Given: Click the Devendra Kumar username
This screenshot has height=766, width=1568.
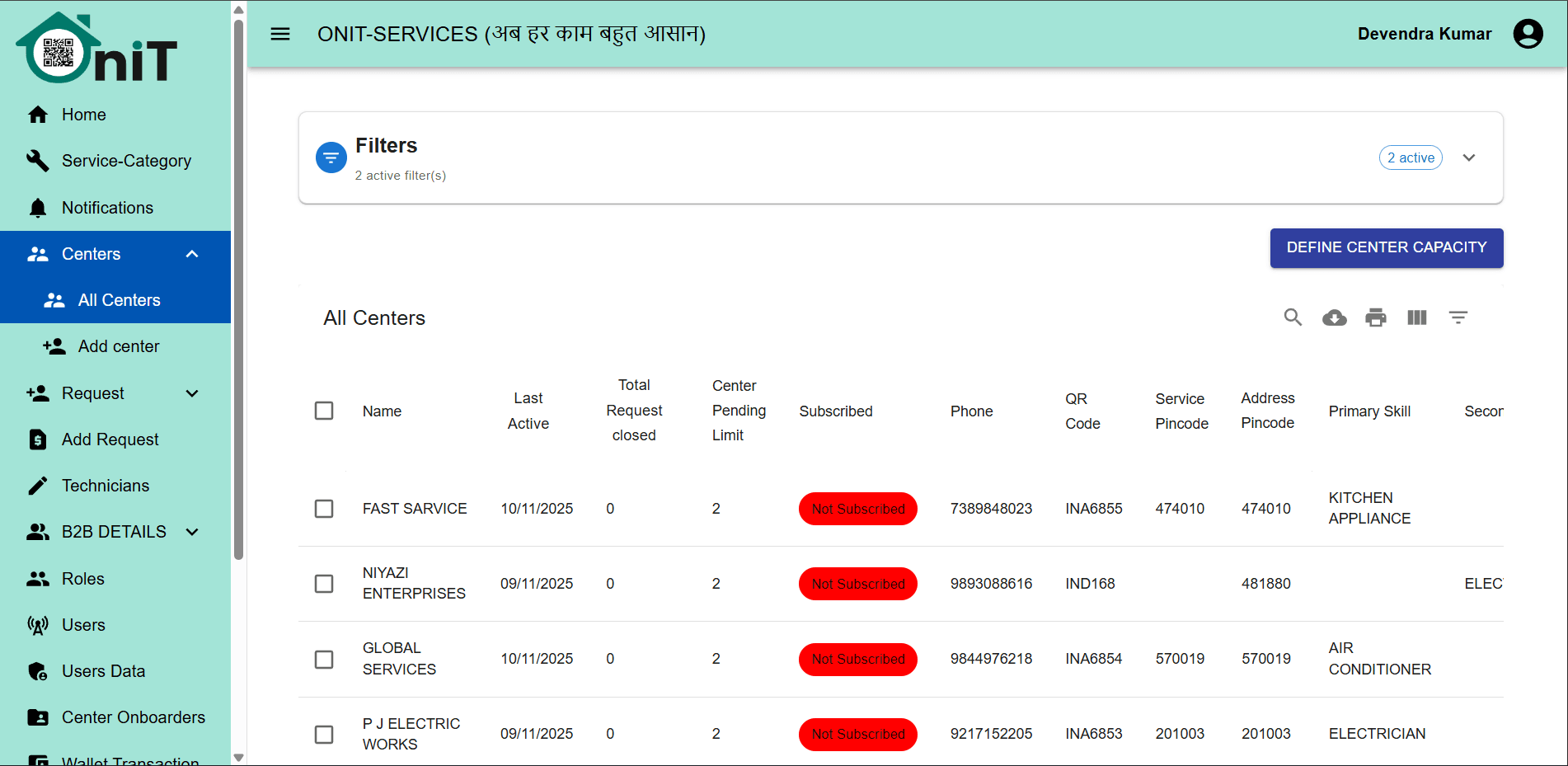Looking at the screenshot, I should coord(1425,34).
